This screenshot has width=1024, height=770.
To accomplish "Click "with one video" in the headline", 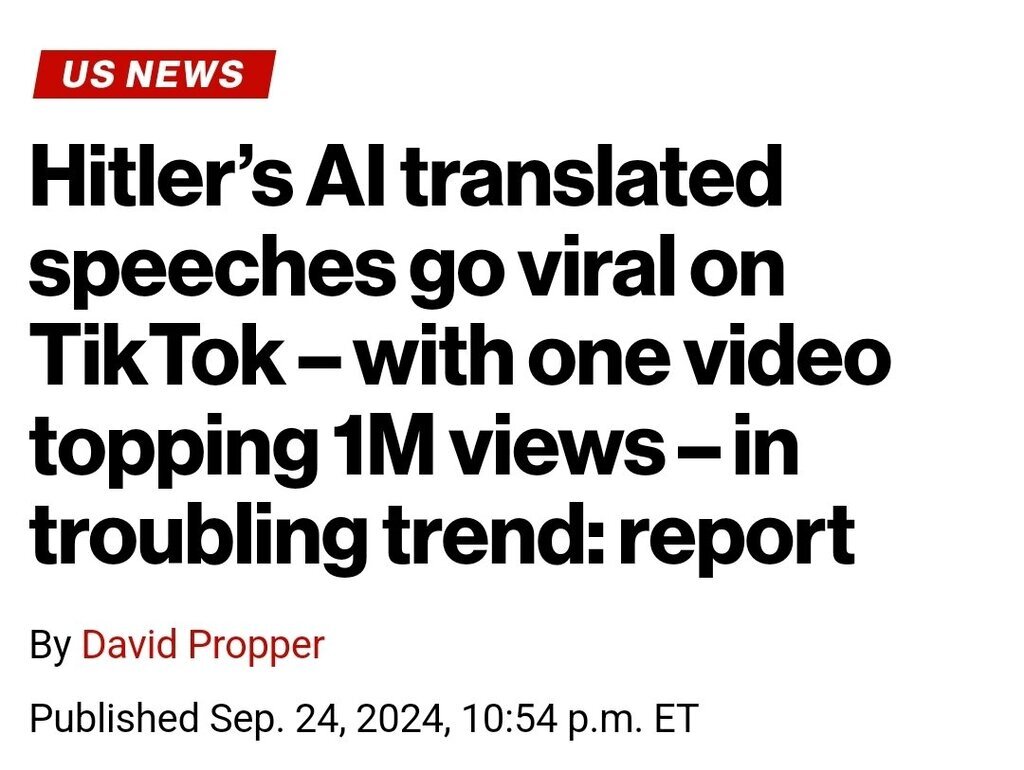I will pos(622,357).
